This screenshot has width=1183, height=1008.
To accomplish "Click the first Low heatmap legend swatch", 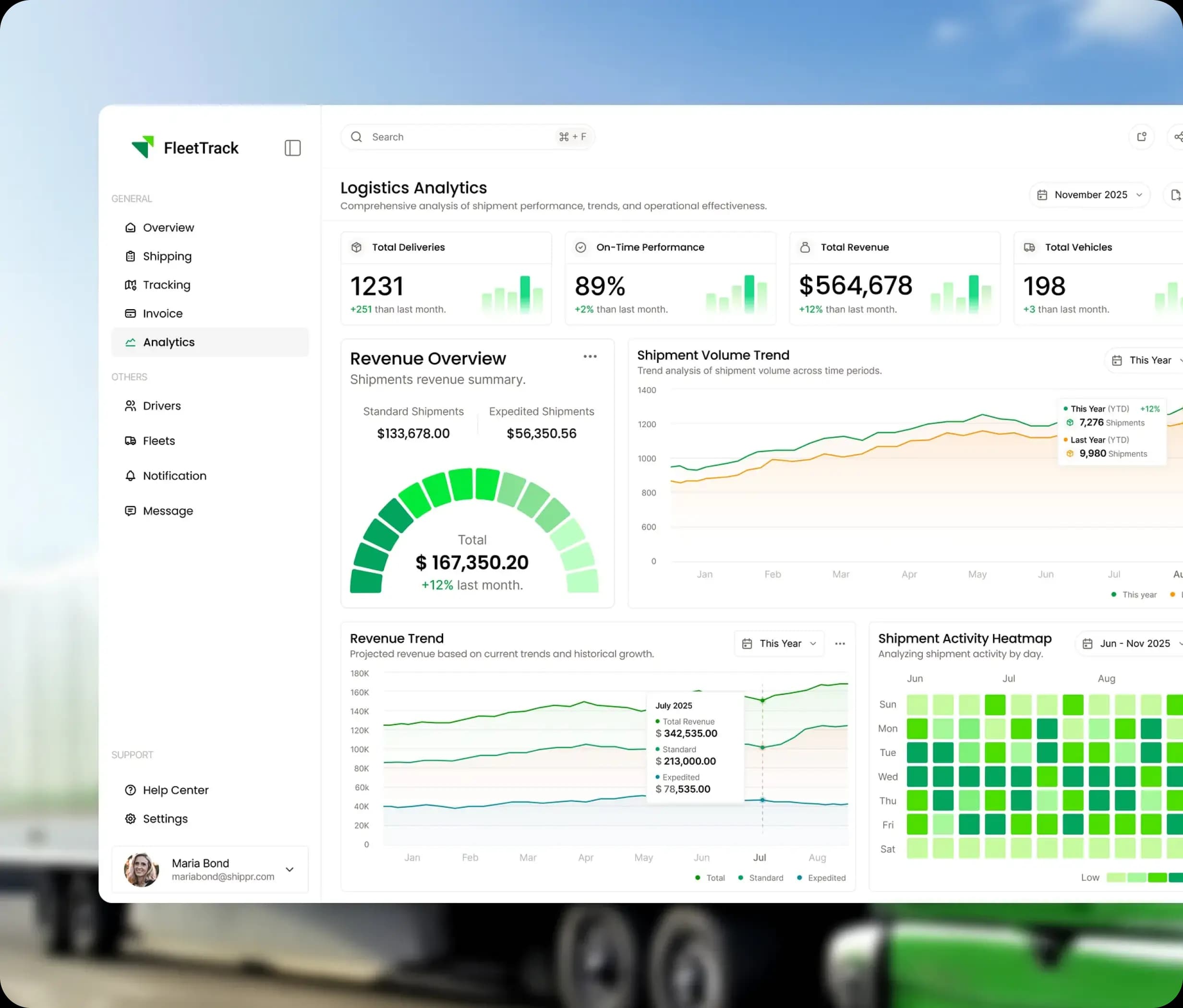I will [1116, 877].
